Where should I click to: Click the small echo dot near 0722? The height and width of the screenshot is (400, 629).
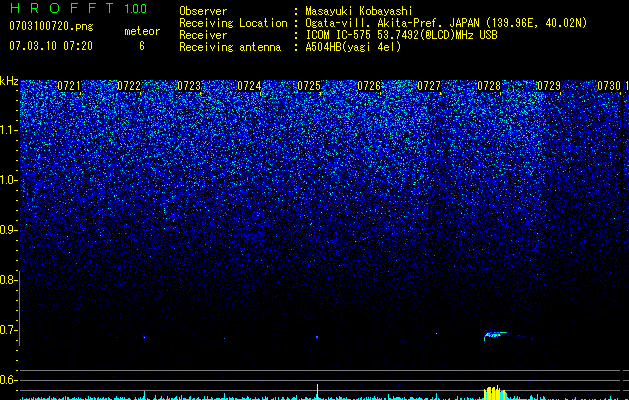pyautogui.click(x=144, y=337)
